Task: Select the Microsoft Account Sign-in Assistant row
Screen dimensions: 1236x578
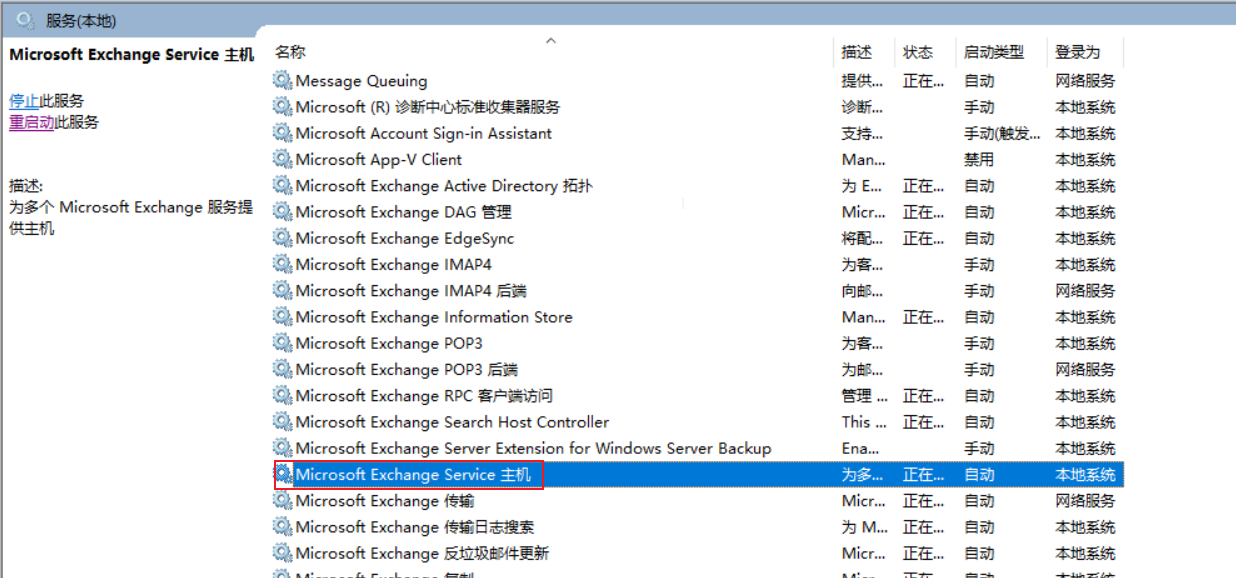Action: pyautogui.click(x=423, y=133)
